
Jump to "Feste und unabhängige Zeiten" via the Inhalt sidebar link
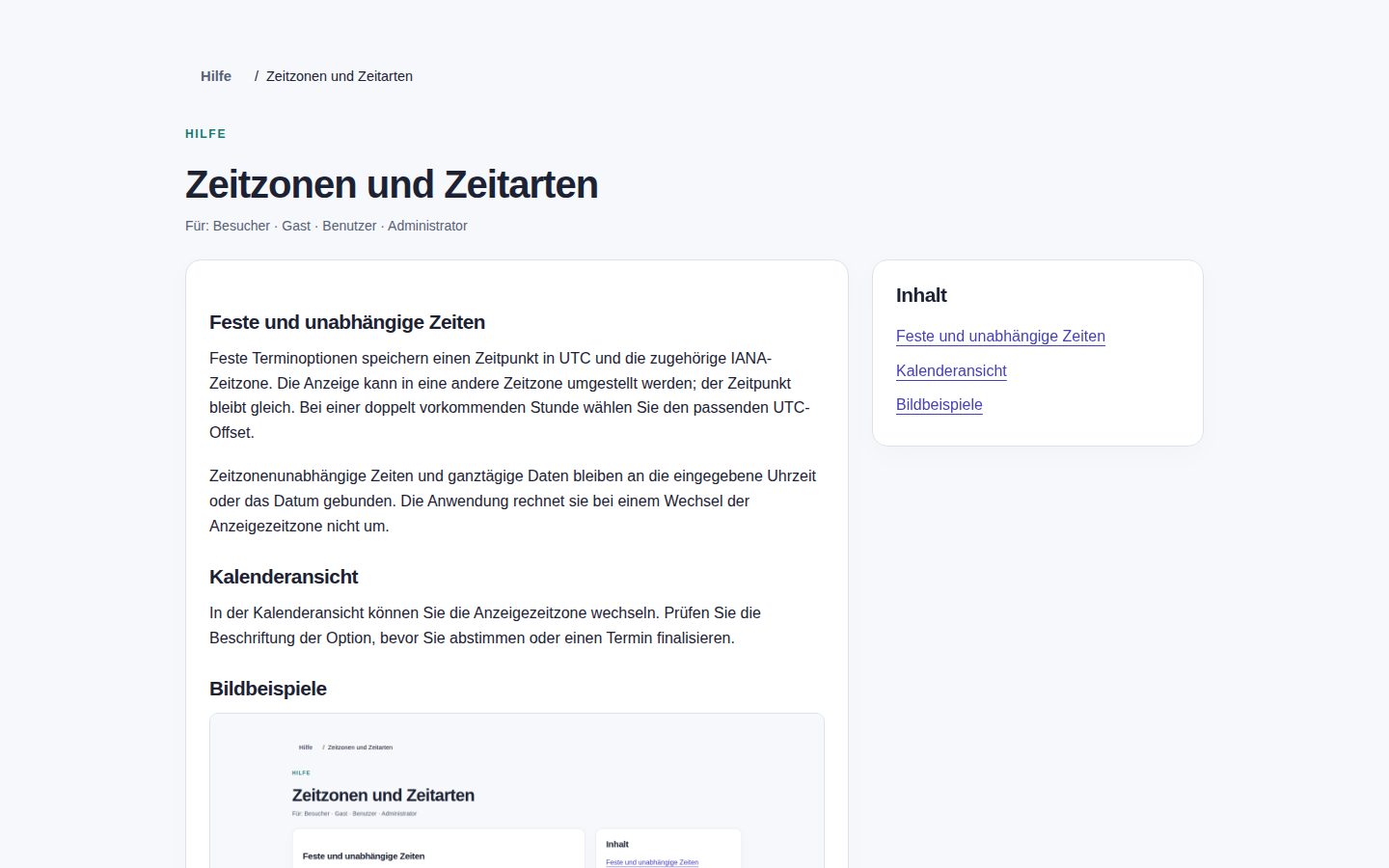pos(1000,337)
